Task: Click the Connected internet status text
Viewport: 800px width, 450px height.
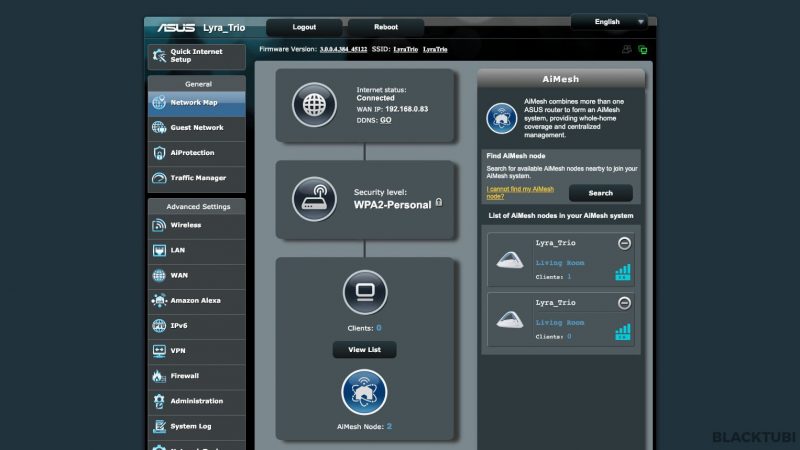Action: (376, 98)
